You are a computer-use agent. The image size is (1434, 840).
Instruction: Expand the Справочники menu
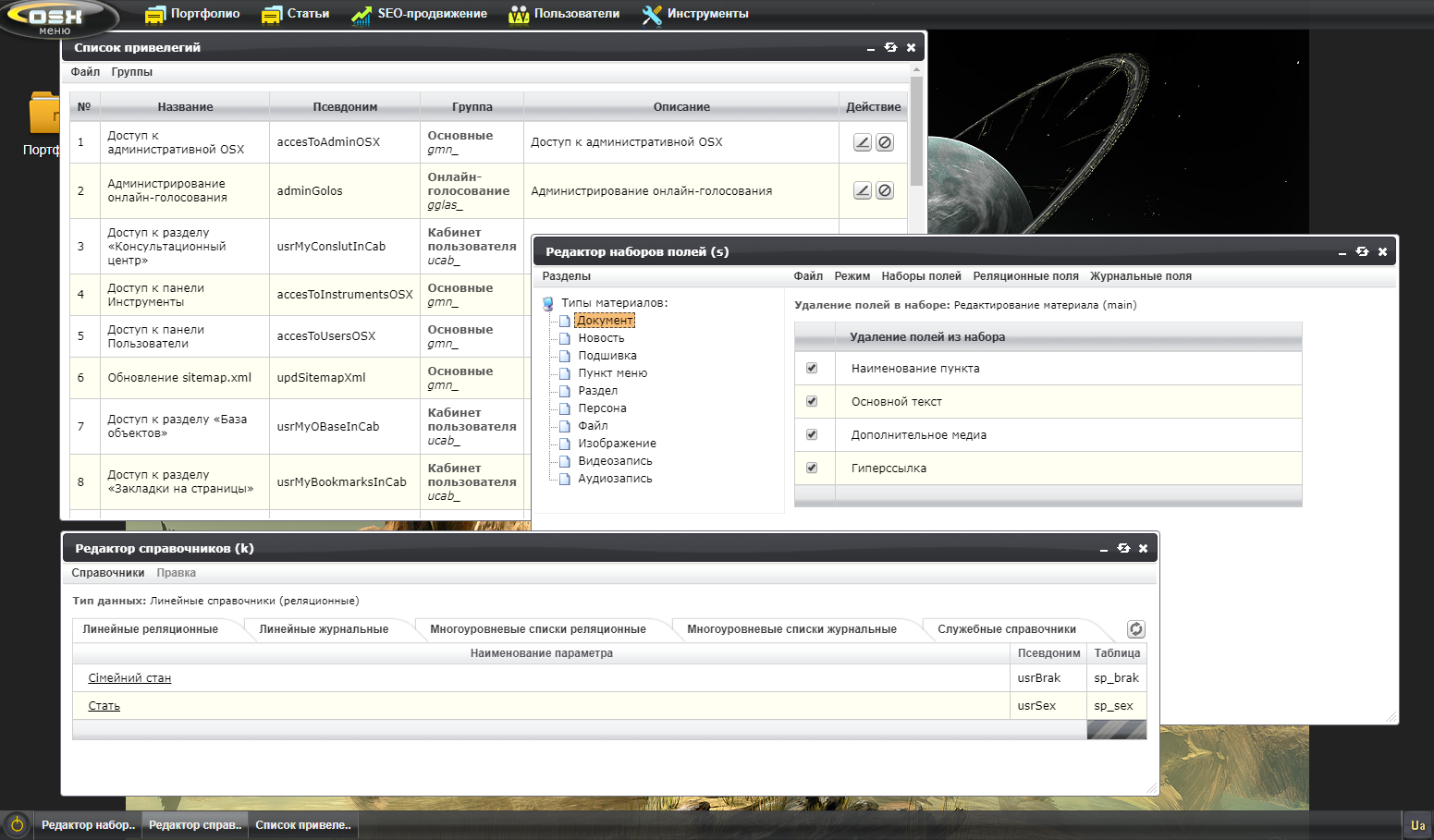pos(107,573)
